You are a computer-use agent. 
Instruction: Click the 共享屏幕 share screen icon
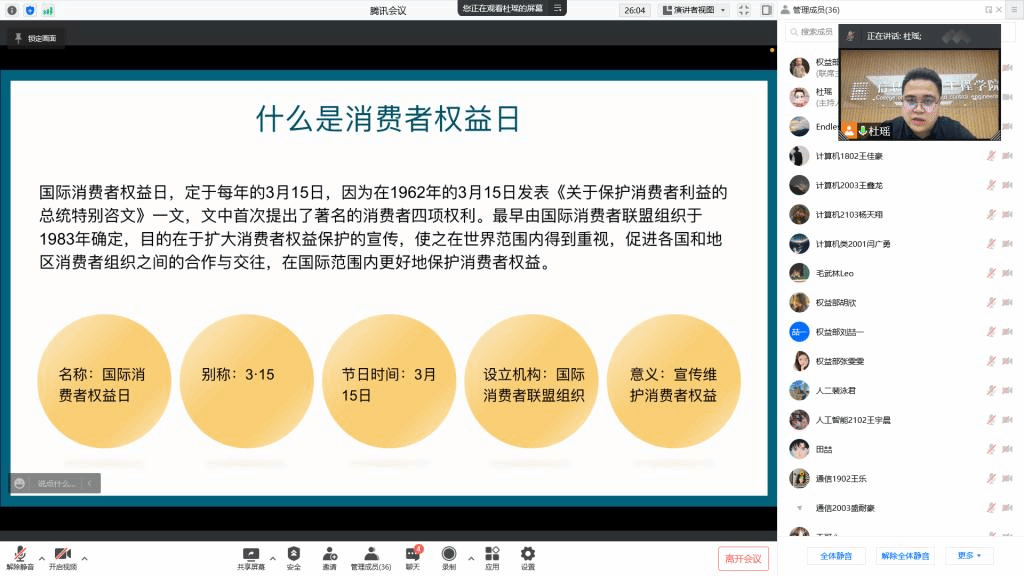(x=251, y=554)
